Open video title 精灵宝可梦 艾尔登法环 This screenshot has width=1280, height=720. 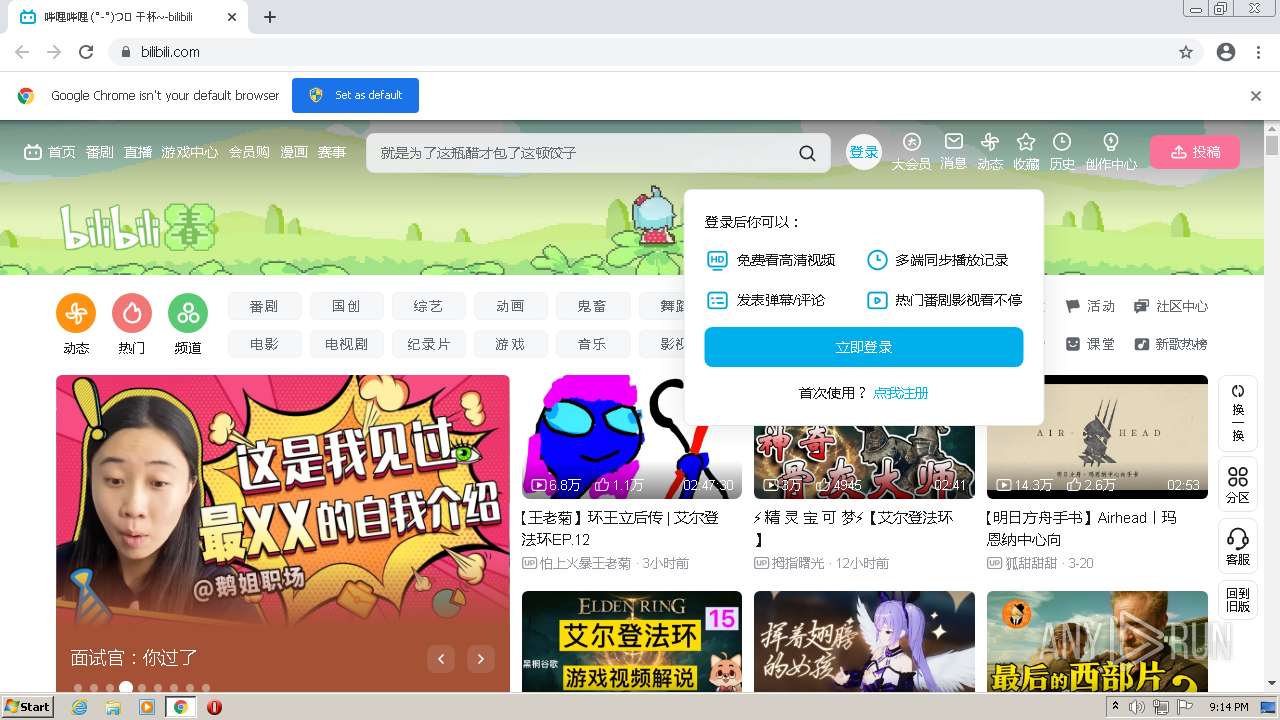853,528
